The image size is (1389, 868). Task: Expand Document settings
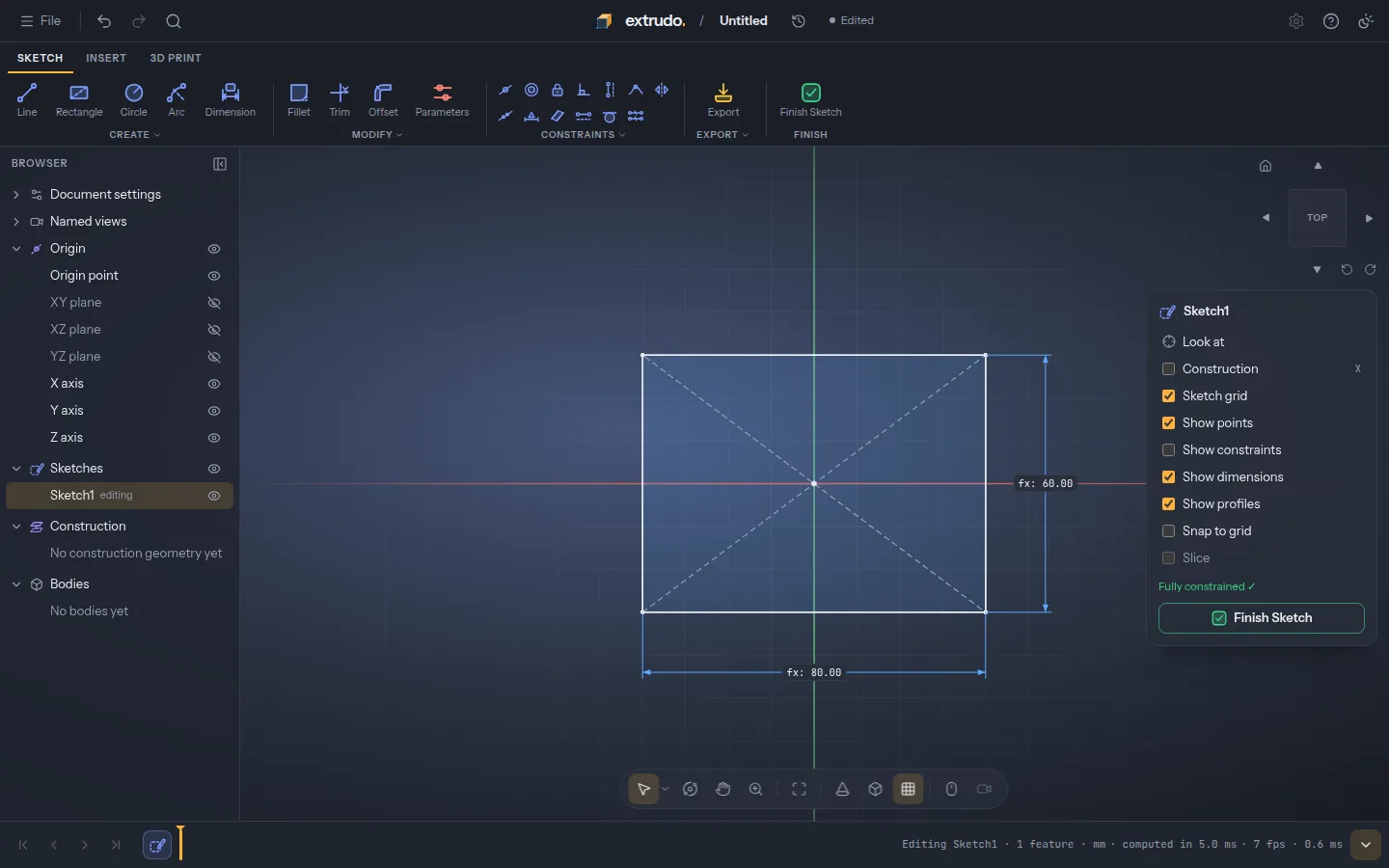[x=16, y=195]
